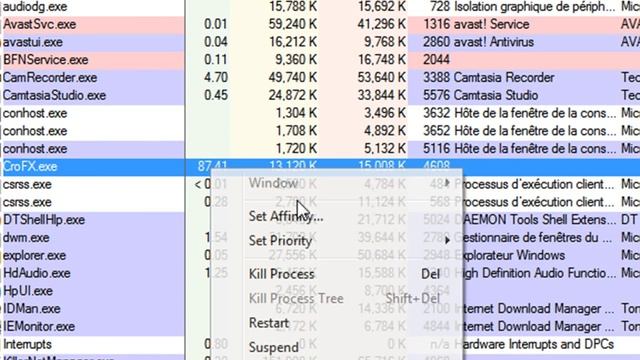
Task: Click the avast! Service description cell
Action: coord(491,24)
